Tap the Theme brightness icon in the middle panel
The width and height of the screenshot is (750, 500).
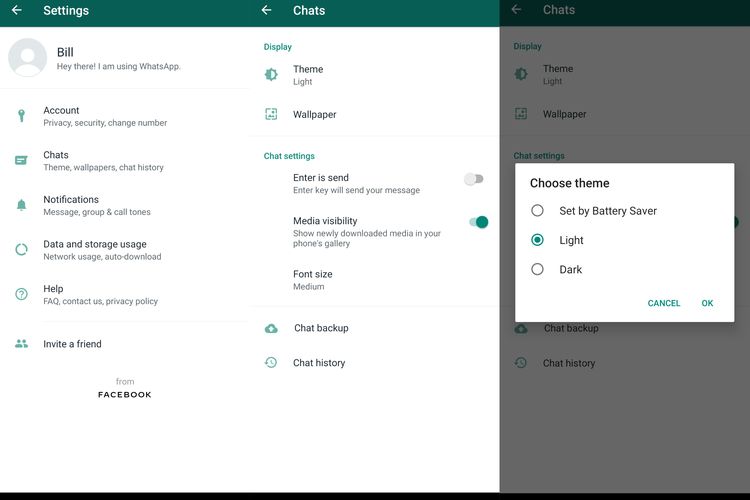pyautogui.click(x=271, y=75)
